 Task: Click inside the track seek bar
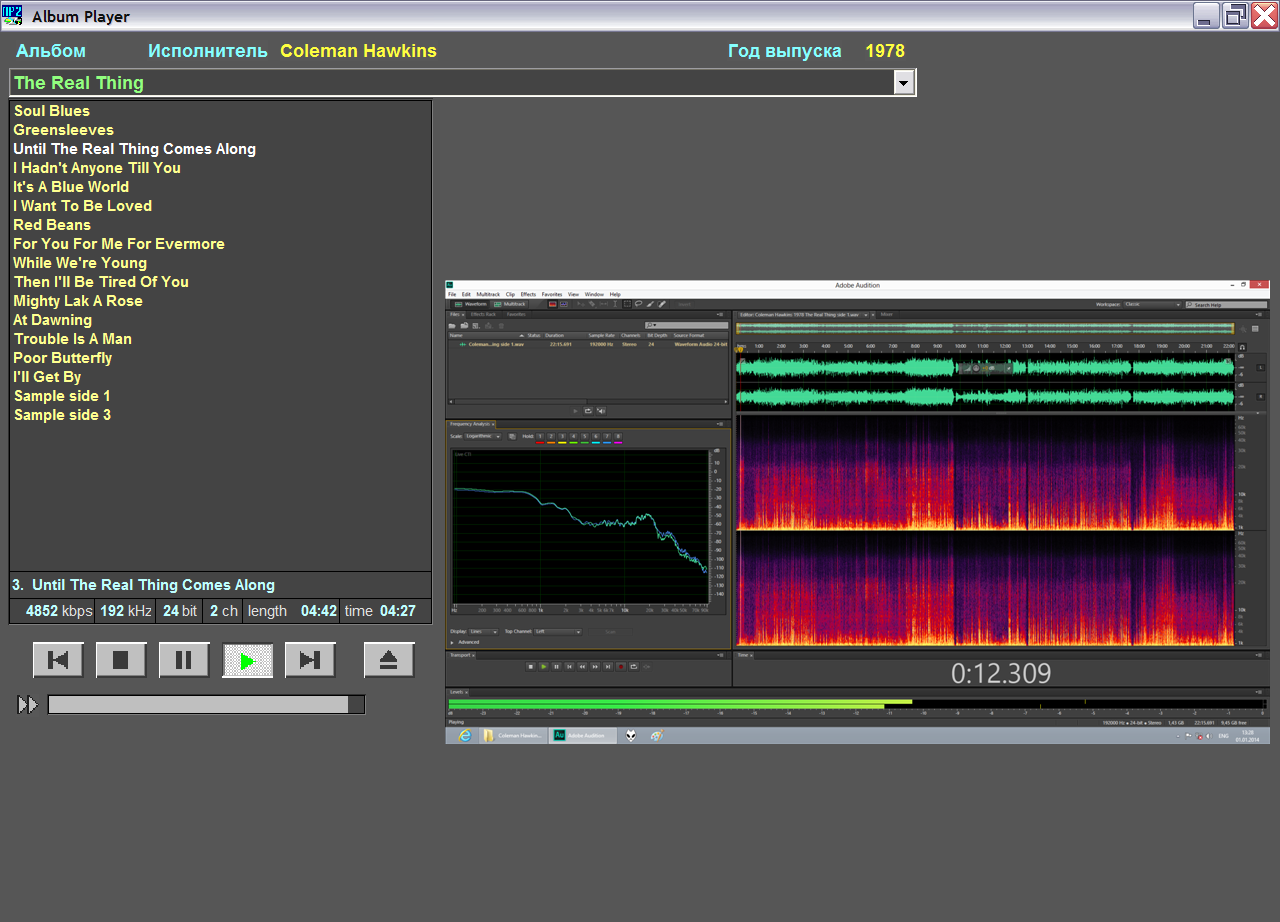click(x=206, y=705)
